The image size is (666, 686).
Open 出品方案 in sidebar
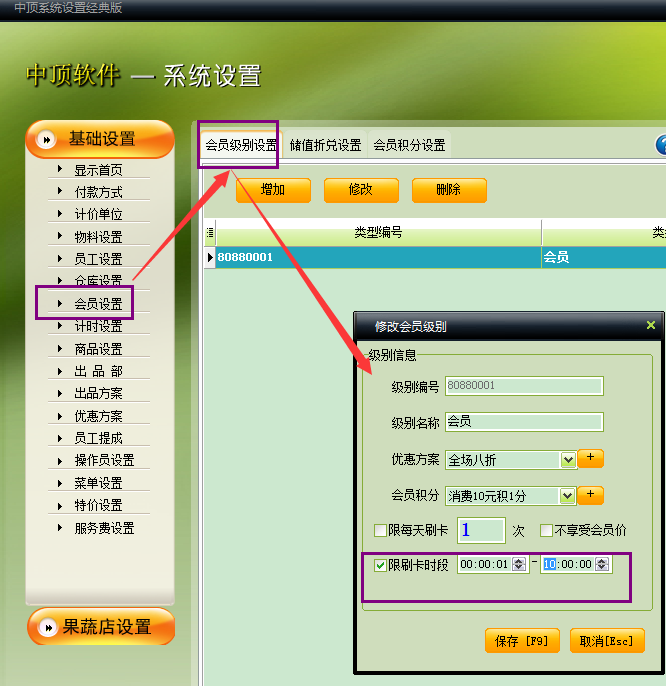[x=98, y=393]
